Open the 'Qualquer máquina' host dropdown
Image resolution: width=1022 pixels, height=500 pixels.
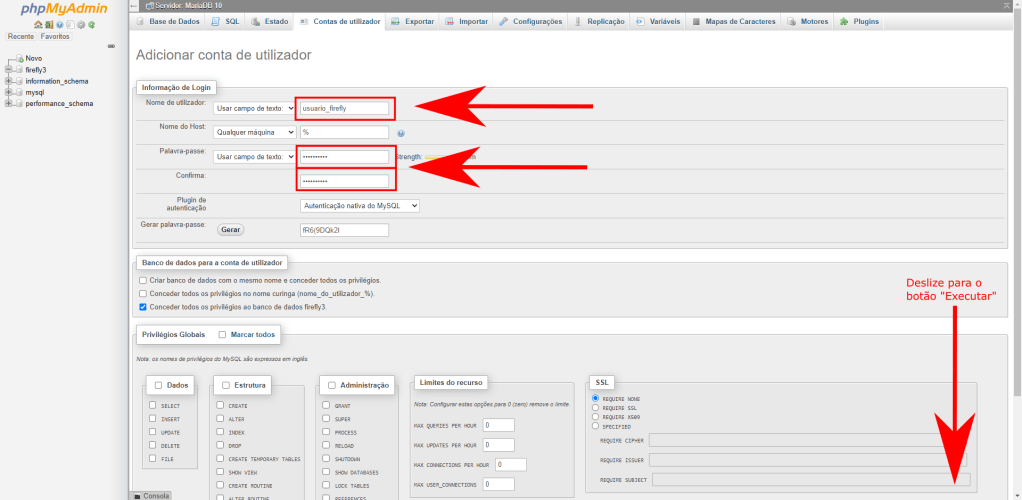(255, 132)
